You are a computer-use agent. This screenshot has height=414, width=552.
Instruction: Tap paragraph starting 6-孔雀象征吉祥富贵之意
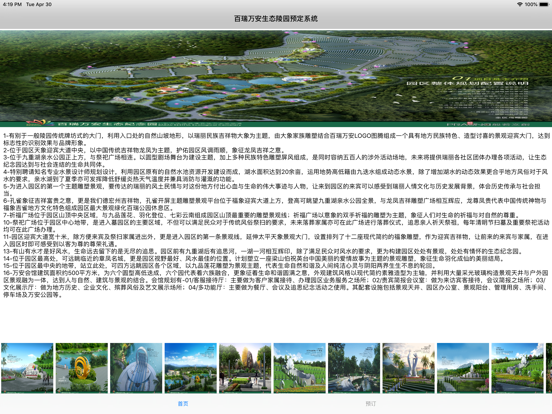[x=276, y=204]
